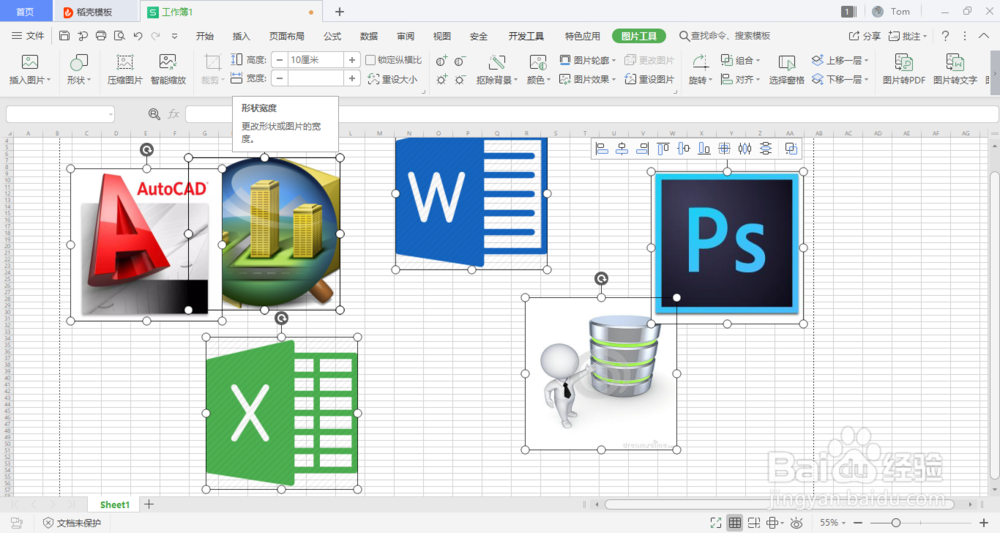Switch to normal view in status bar
The image size is (1000, 533).
735,523
